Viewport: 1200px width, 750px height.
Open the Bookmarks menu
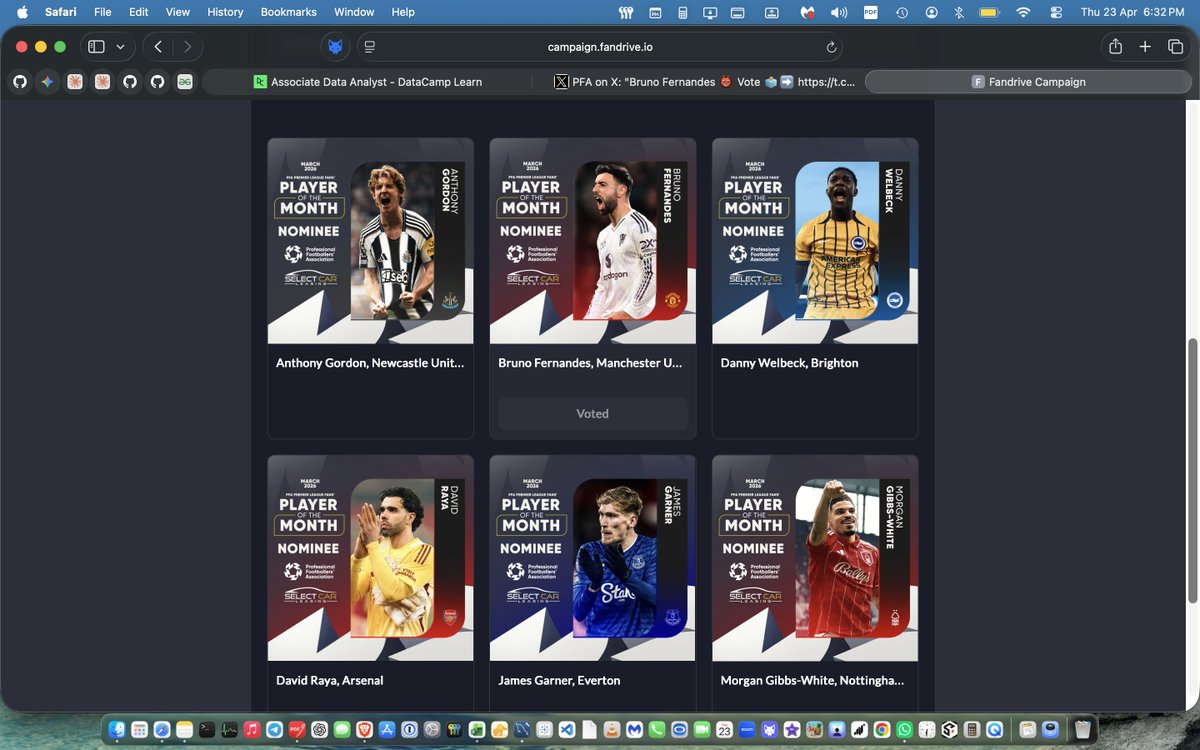coord(289,12)
